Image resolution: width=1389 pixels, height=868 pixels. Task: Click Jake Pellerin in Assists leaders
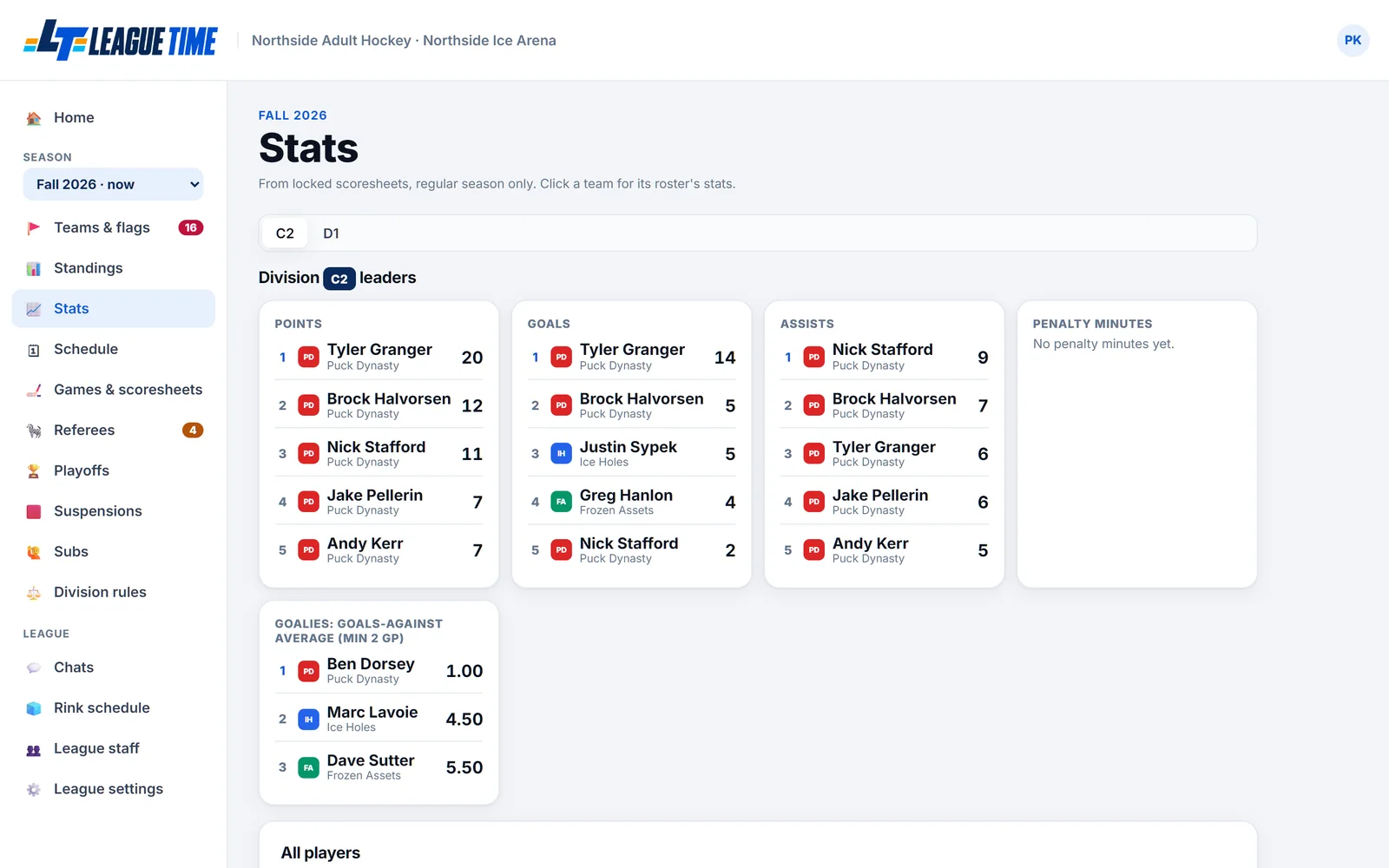880,496
